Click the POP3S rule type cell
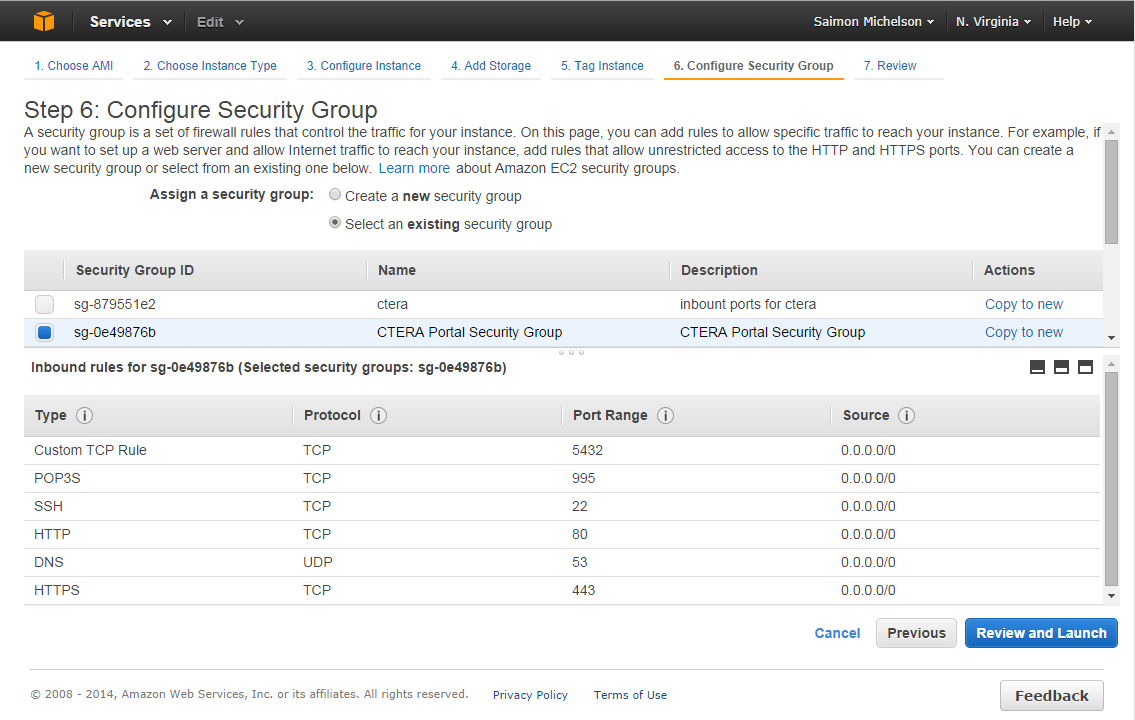 [57, 478]
